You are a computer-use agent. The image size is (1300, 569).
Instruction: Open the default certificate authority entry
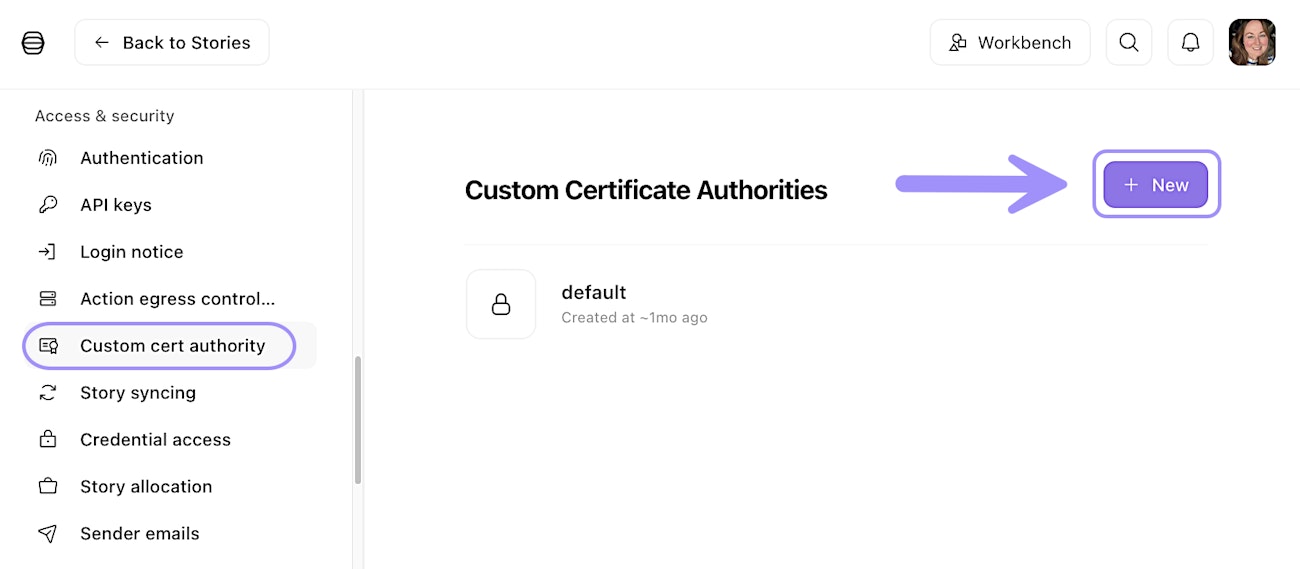click(594, 303)
